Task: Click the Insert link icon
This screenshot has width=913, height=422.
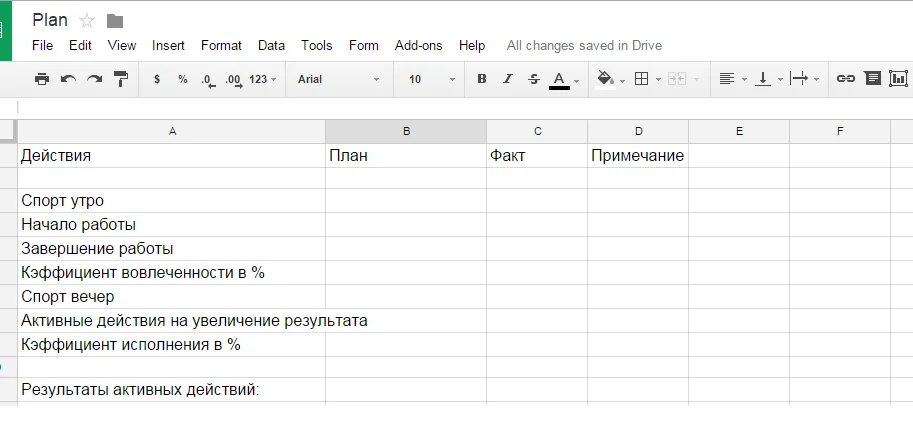Action: coord(845,79)
